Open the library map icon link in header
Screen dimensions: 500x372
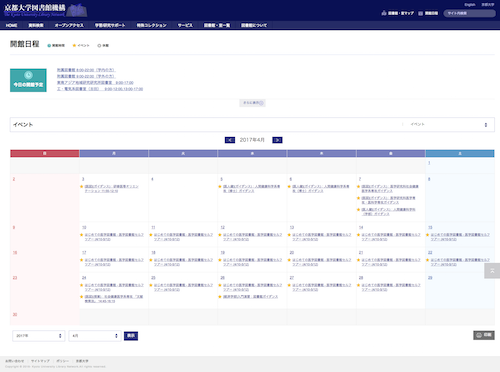point(398,13)
